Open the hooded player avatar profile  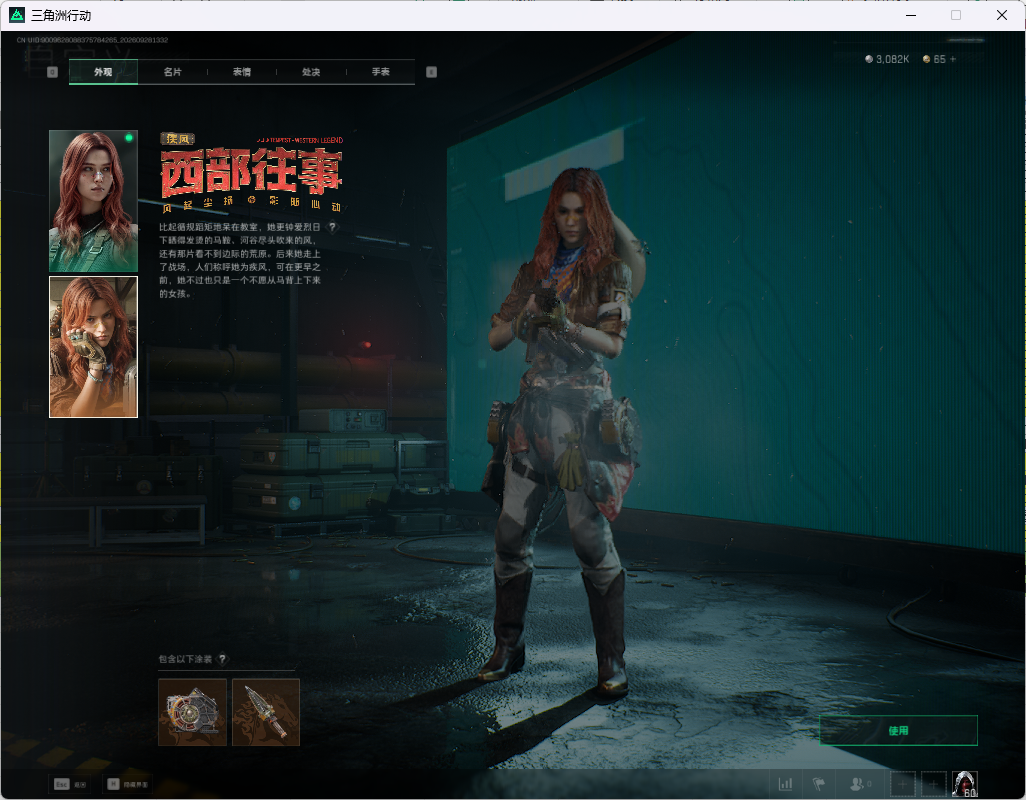[x=964, y=784]
